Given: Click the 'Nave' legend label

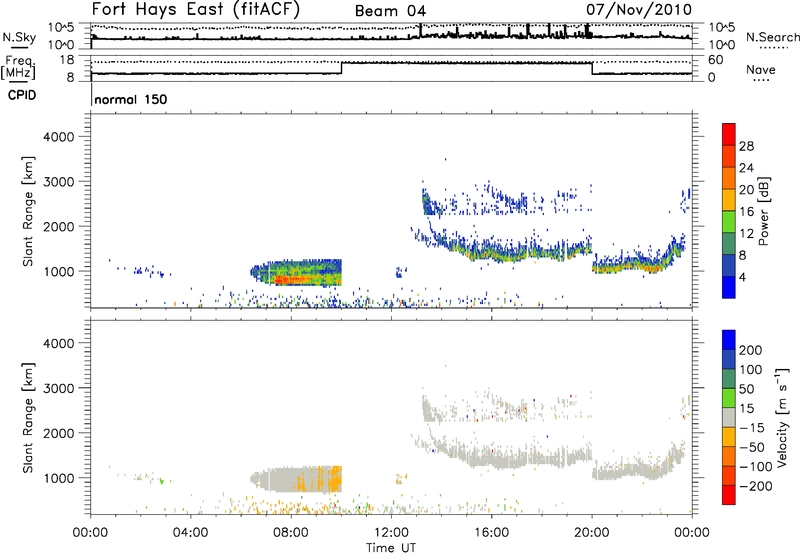Looking at the screenshot, I should 761,69.
